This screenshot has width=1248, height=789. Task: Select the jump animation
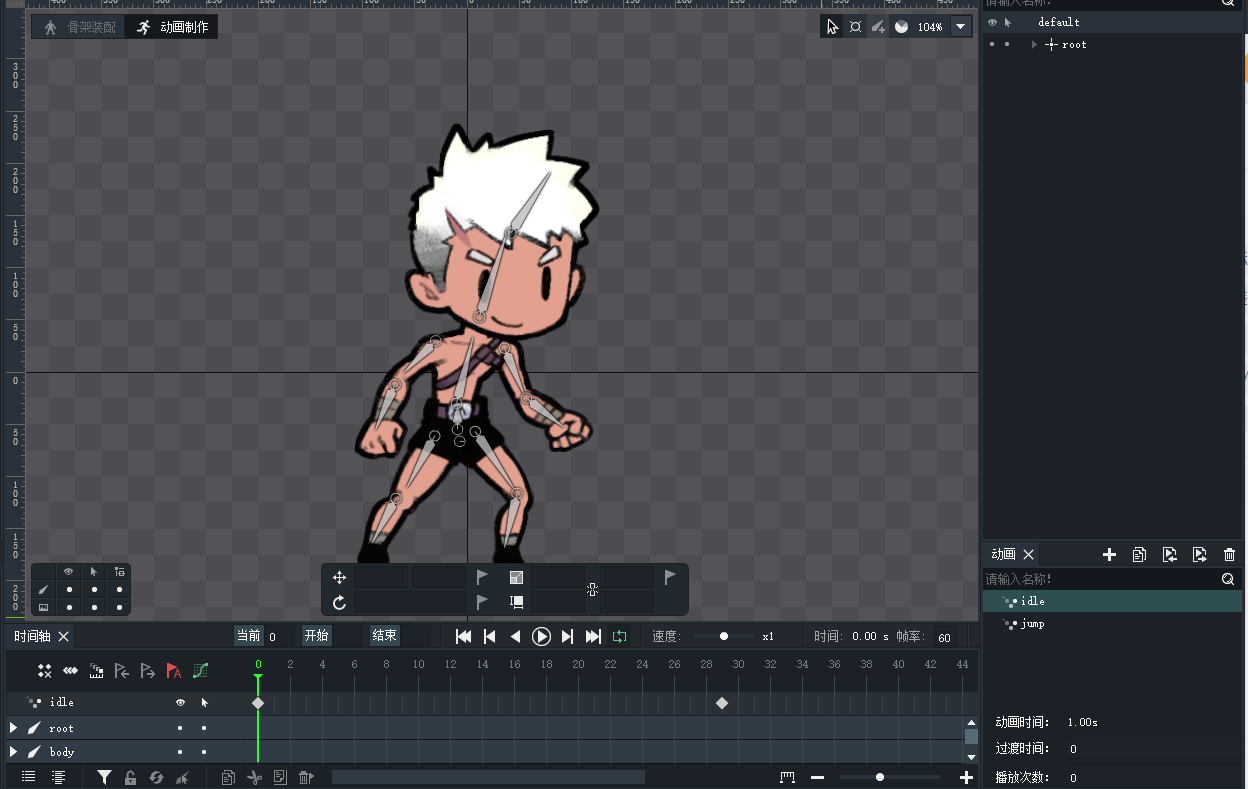[x=1113, y=623]
